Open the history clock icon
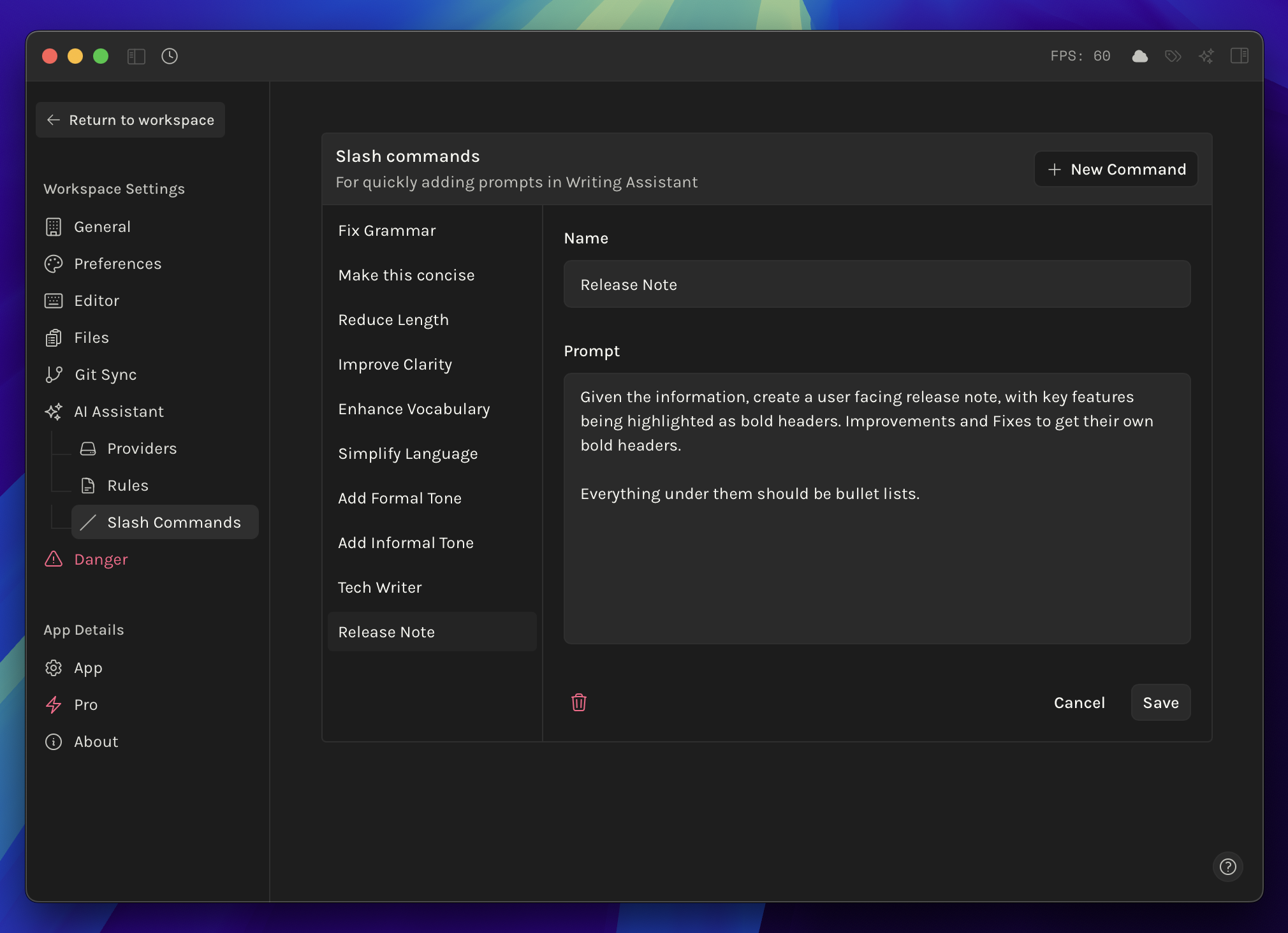 click(170, 56)
